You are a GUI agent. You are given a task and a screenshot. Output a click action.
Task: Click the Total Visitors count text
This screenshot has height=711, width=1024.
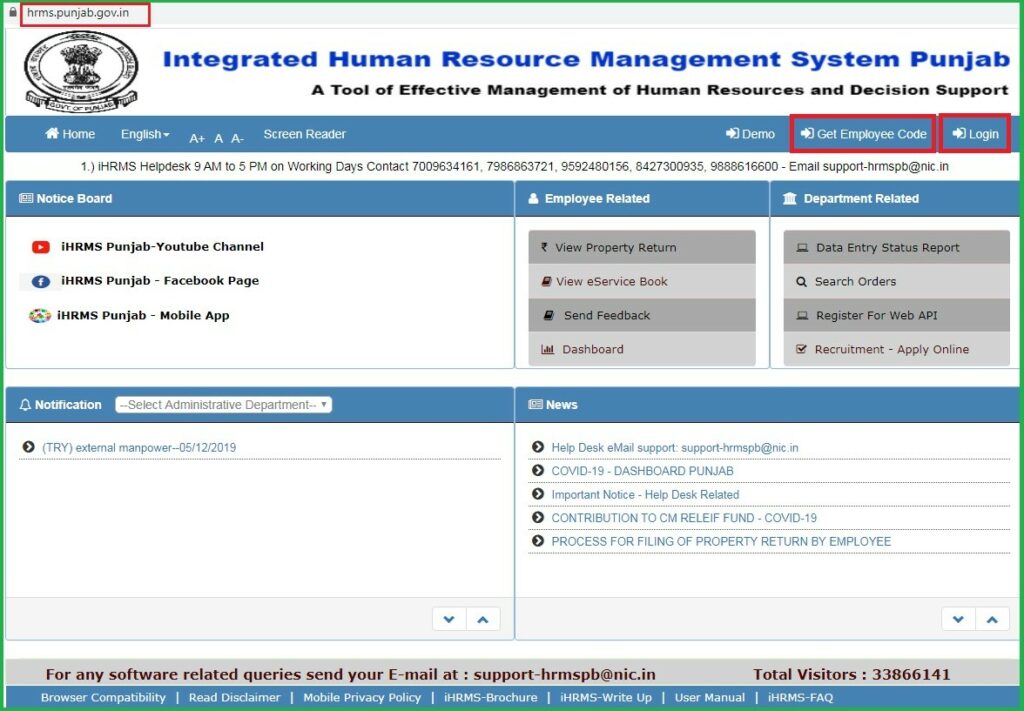[x=852, y=674]
